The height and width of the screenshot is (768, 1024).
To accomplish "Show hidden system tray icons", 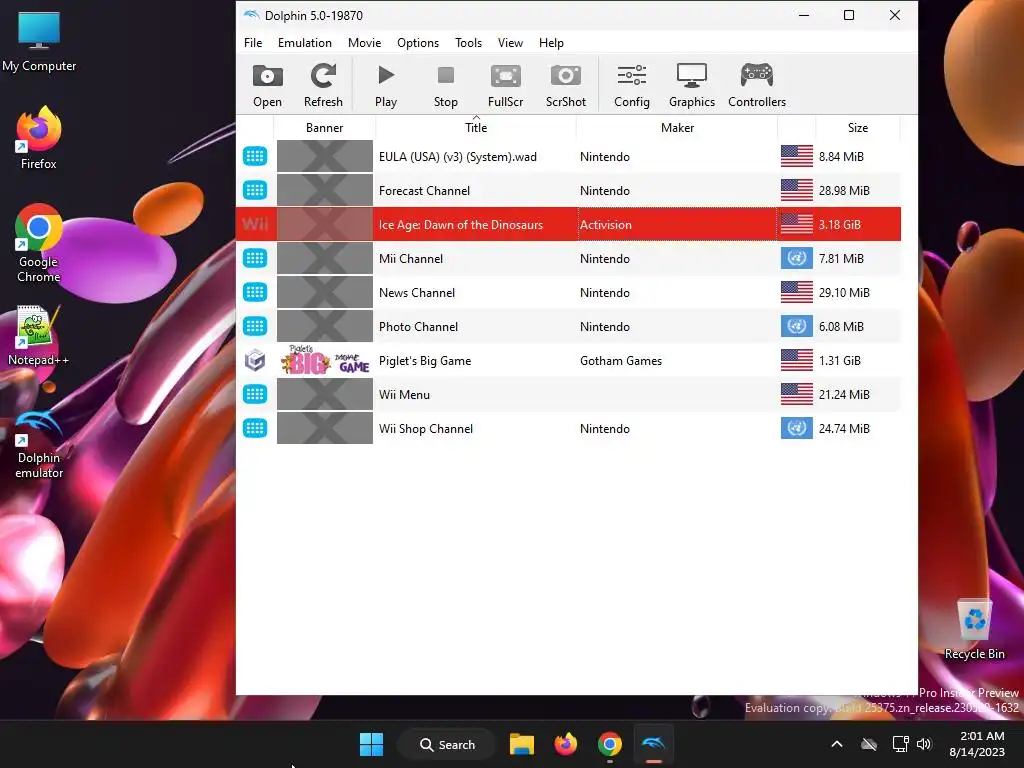I will click(x=837, y=744).
